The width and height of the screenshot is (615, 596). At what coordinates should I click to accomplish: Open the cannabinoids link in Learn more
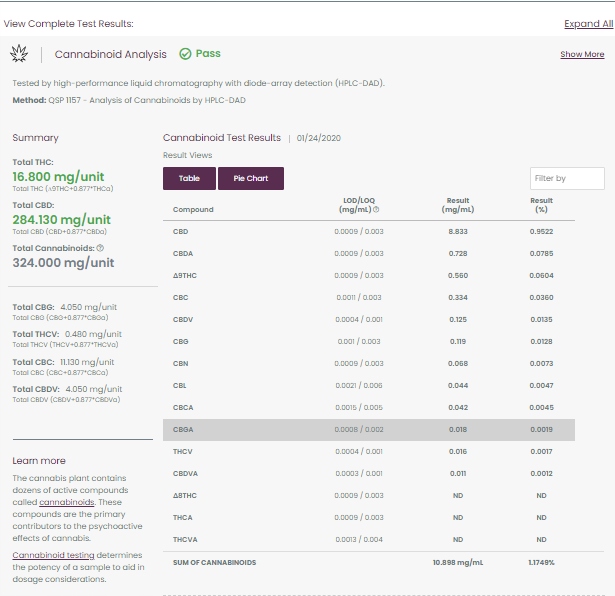click(x=74, y=502)
